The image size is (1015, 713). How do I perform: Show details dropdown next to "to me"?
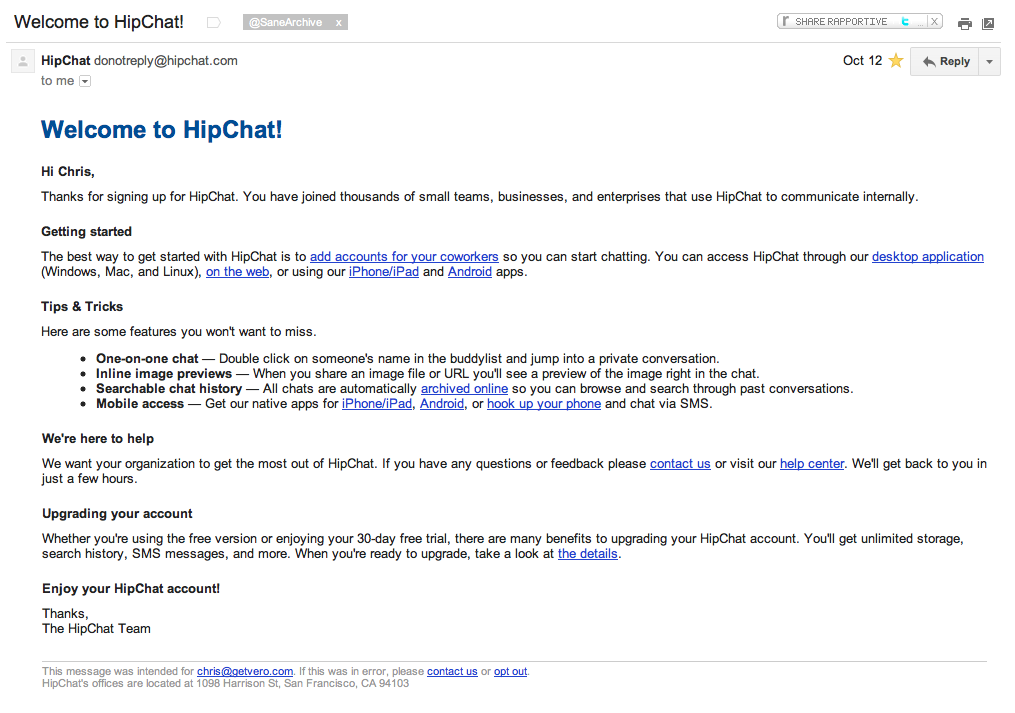tap(85, 81)
